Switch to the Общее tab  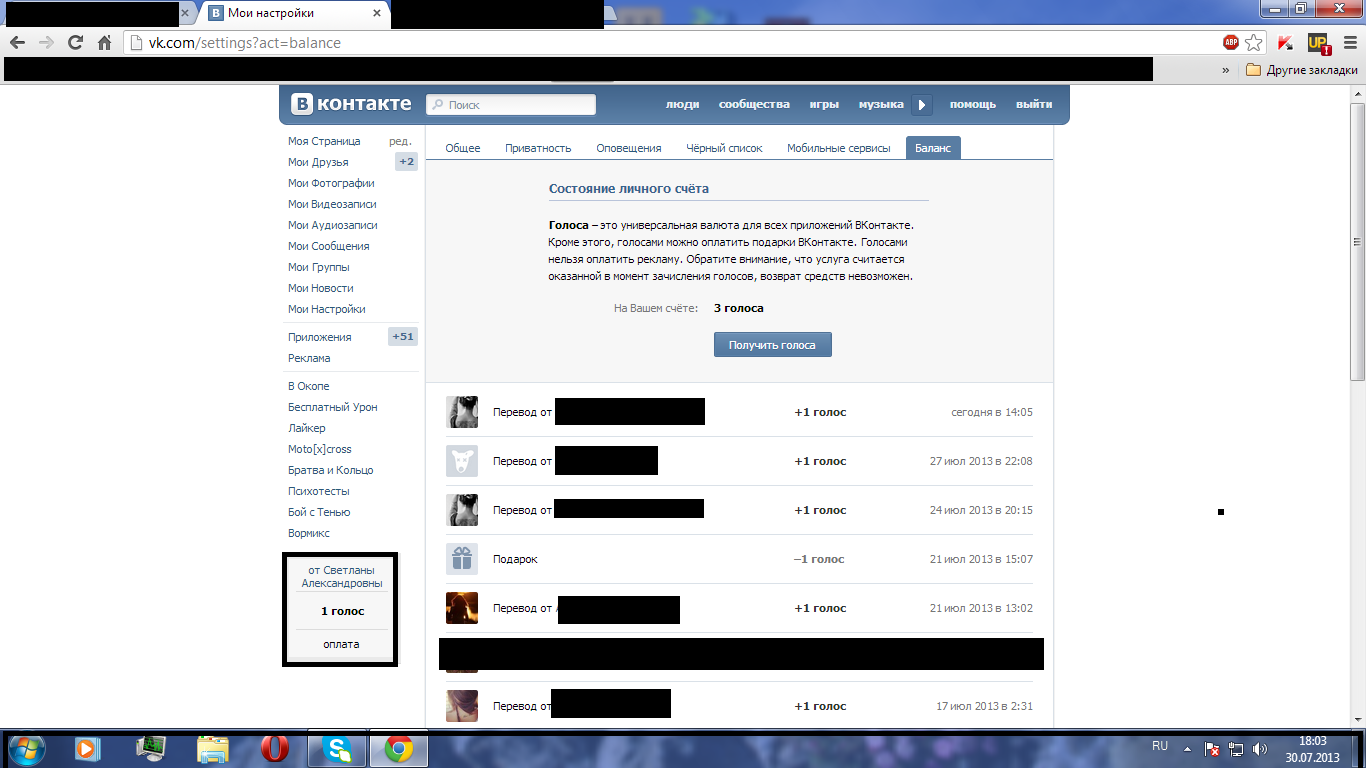tap(462, 148)
